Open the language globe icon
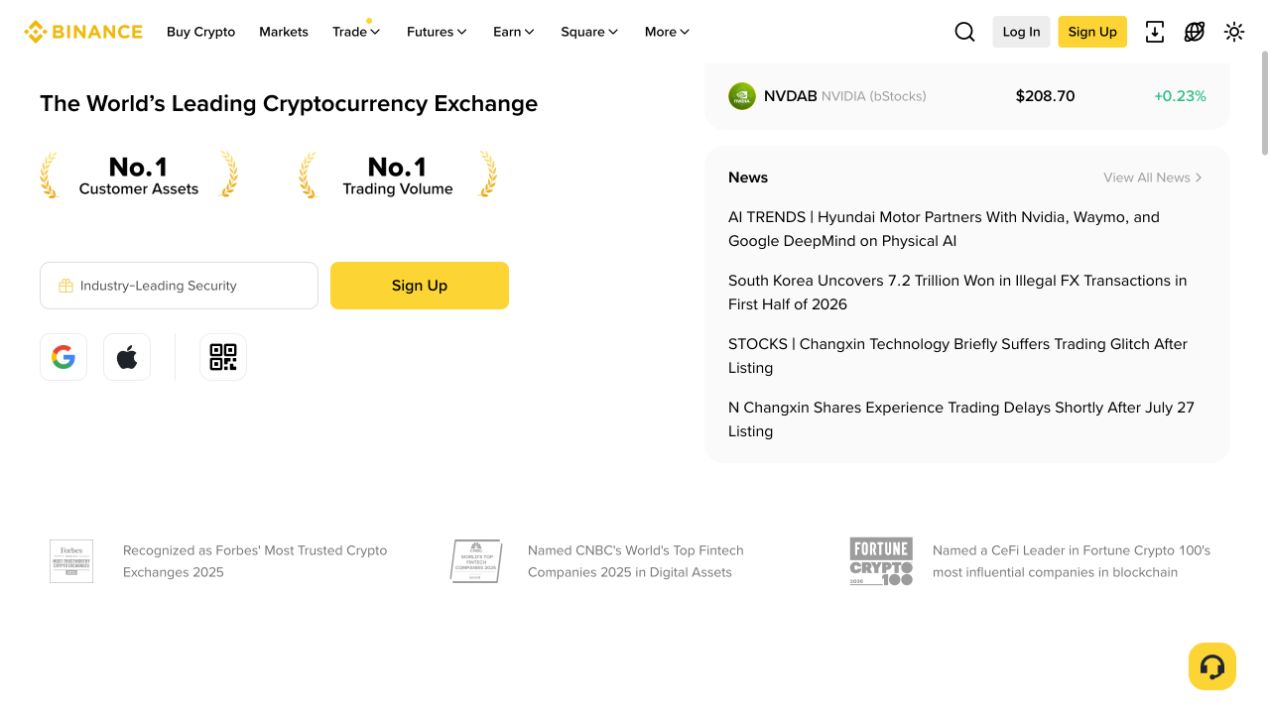 click(1195, 32)
